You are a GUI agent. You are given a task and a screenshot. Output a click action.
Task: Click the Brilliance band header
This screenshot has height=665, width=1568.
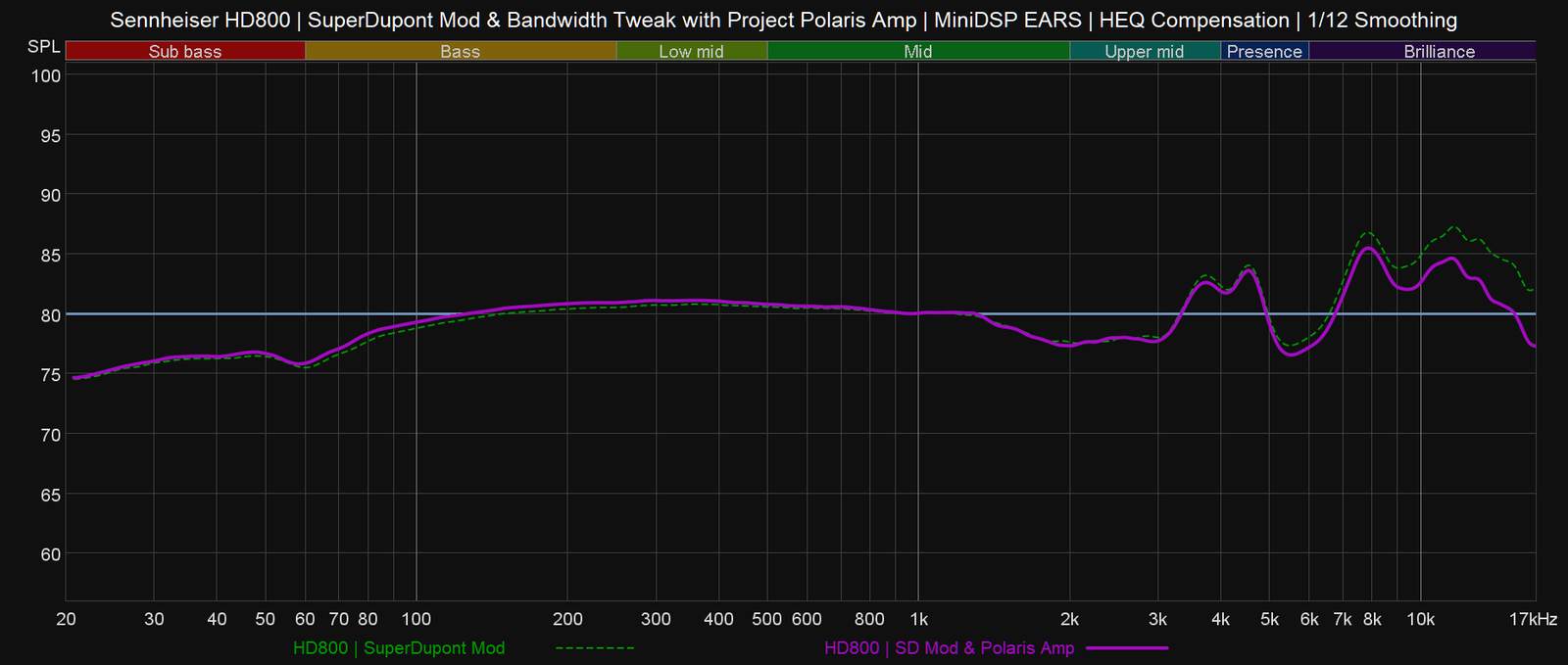(1439, 51)
